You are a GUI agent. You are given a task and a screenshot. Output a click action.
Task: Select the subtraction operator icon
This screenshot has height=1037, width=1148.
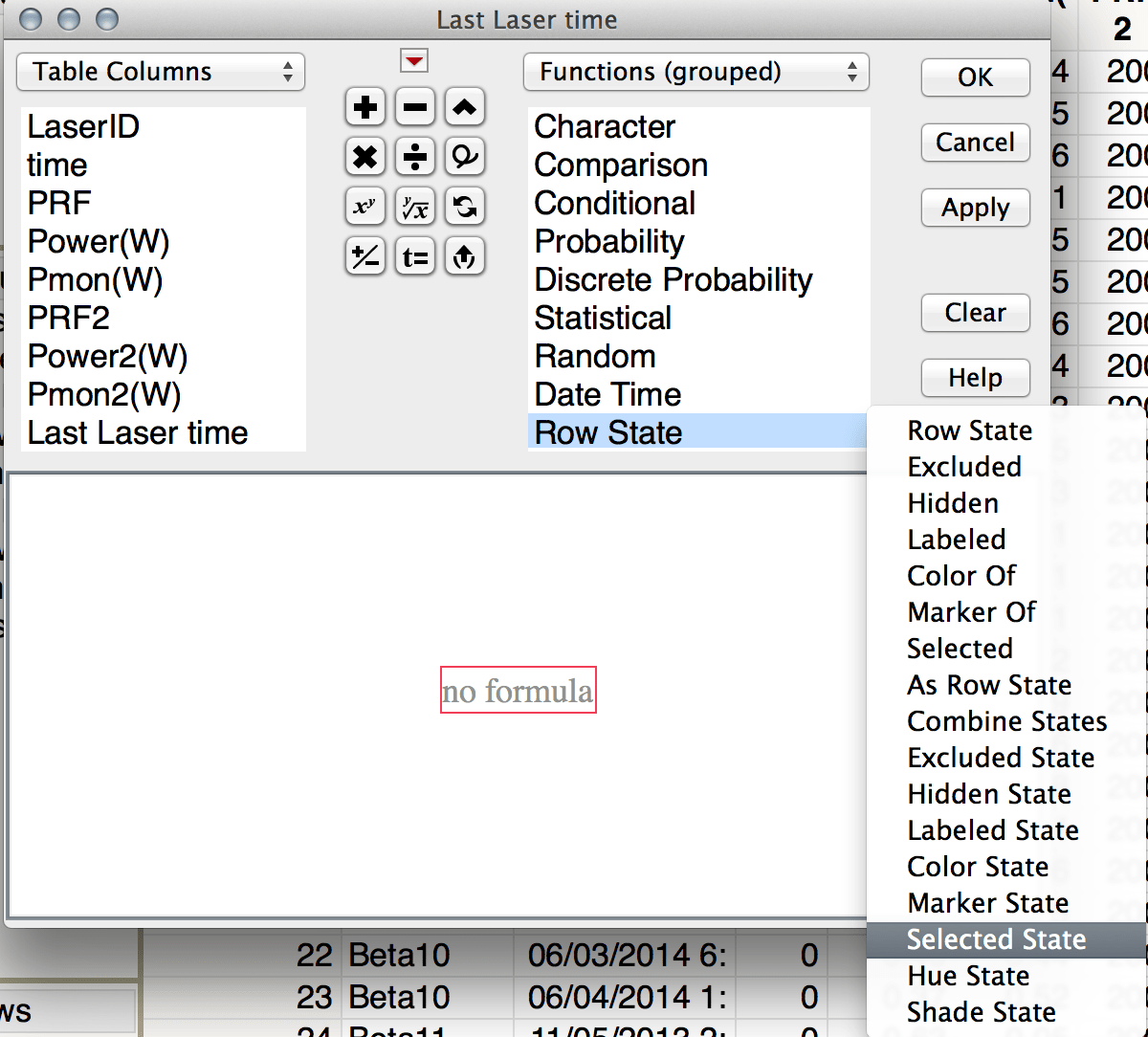click(x=414, y=107)
